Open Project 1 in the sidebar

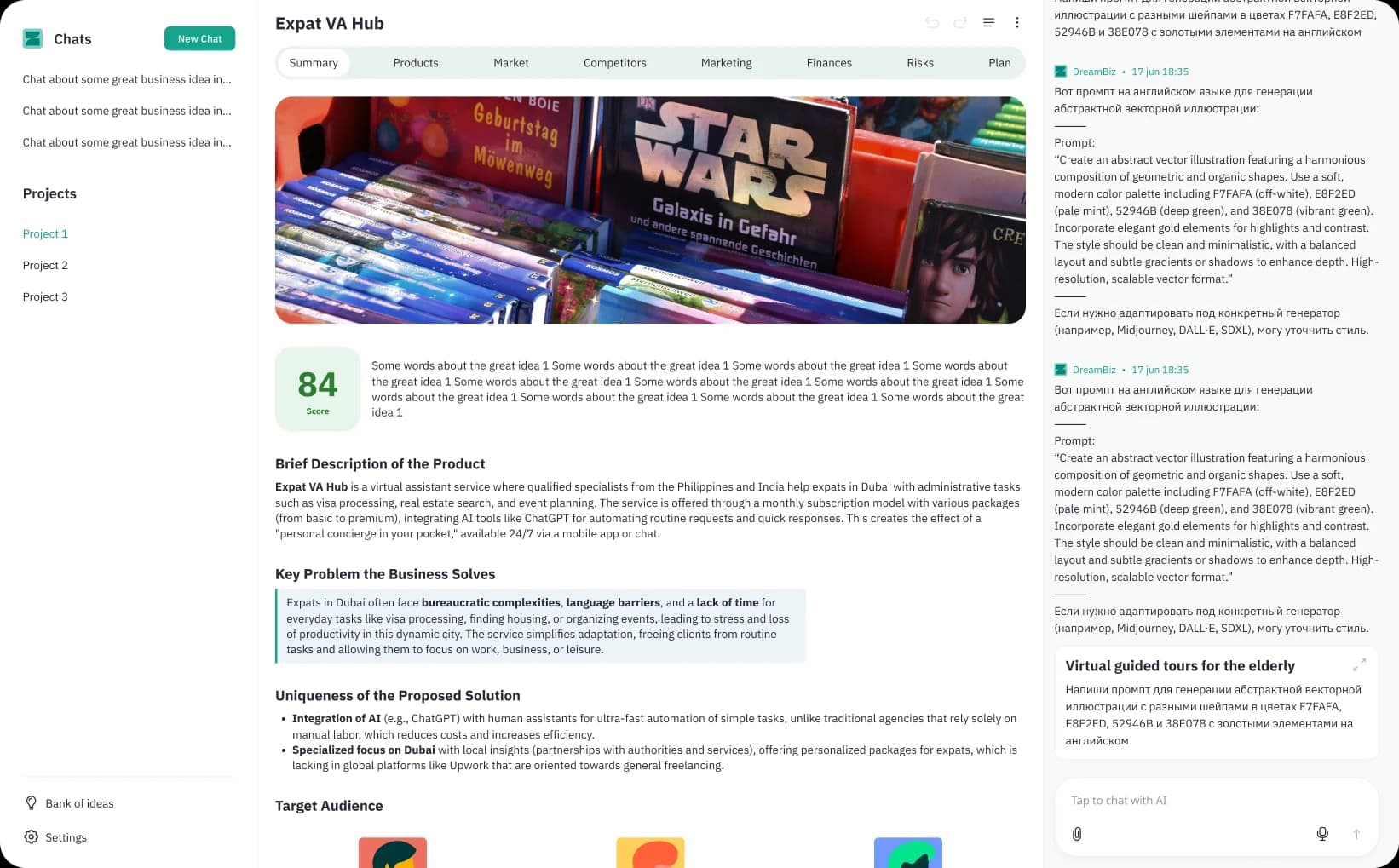(x=45, y=233)
